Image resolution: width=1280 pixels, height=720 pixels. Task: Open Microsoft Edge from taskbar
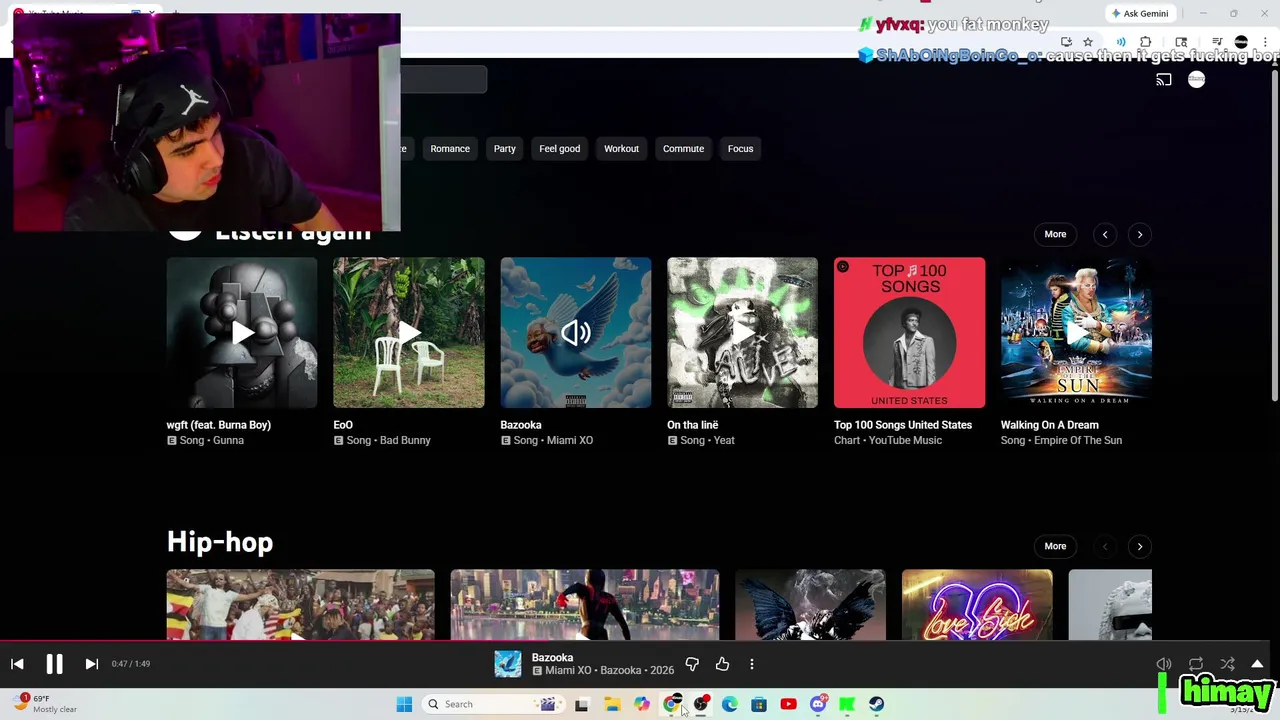(x=730, y=704)
